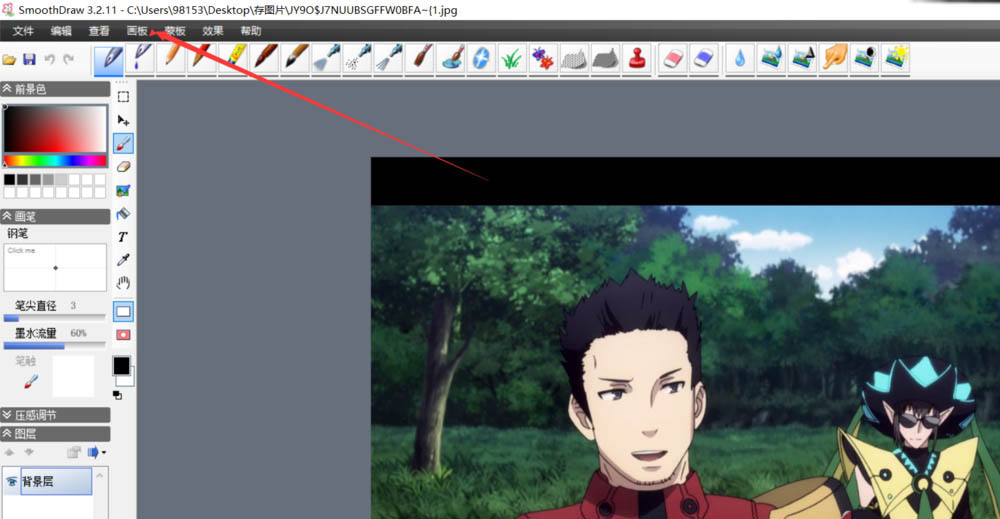Toggle the blue rectangle mode button
This screenshot has width=1000, height=519.
pos(123,312)
